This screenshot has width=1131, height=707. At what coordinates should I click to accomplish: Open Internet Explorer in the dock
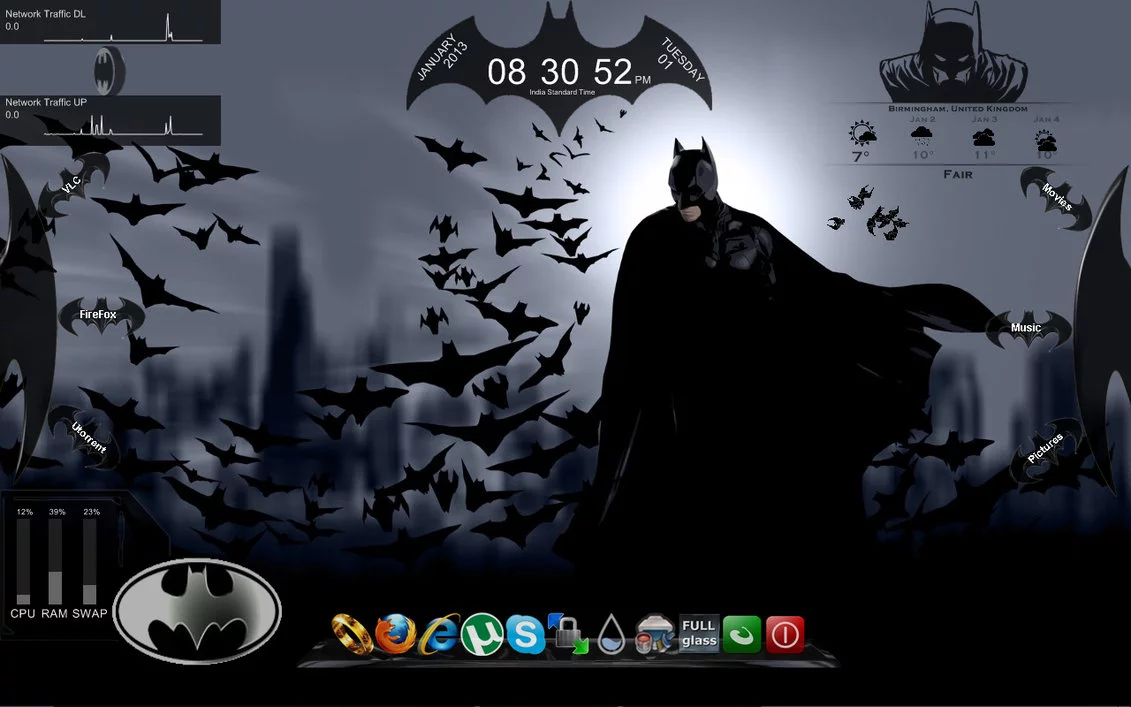click(x=438, y=634)
